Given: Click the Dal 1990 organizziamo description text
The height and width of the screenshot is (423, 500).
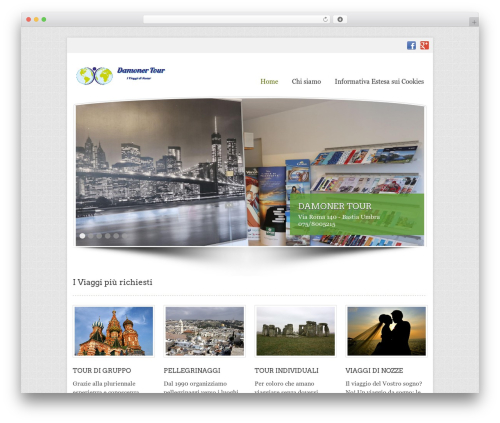Looking at the screenshot, I should pyautogui.click(x=195, y=384).
